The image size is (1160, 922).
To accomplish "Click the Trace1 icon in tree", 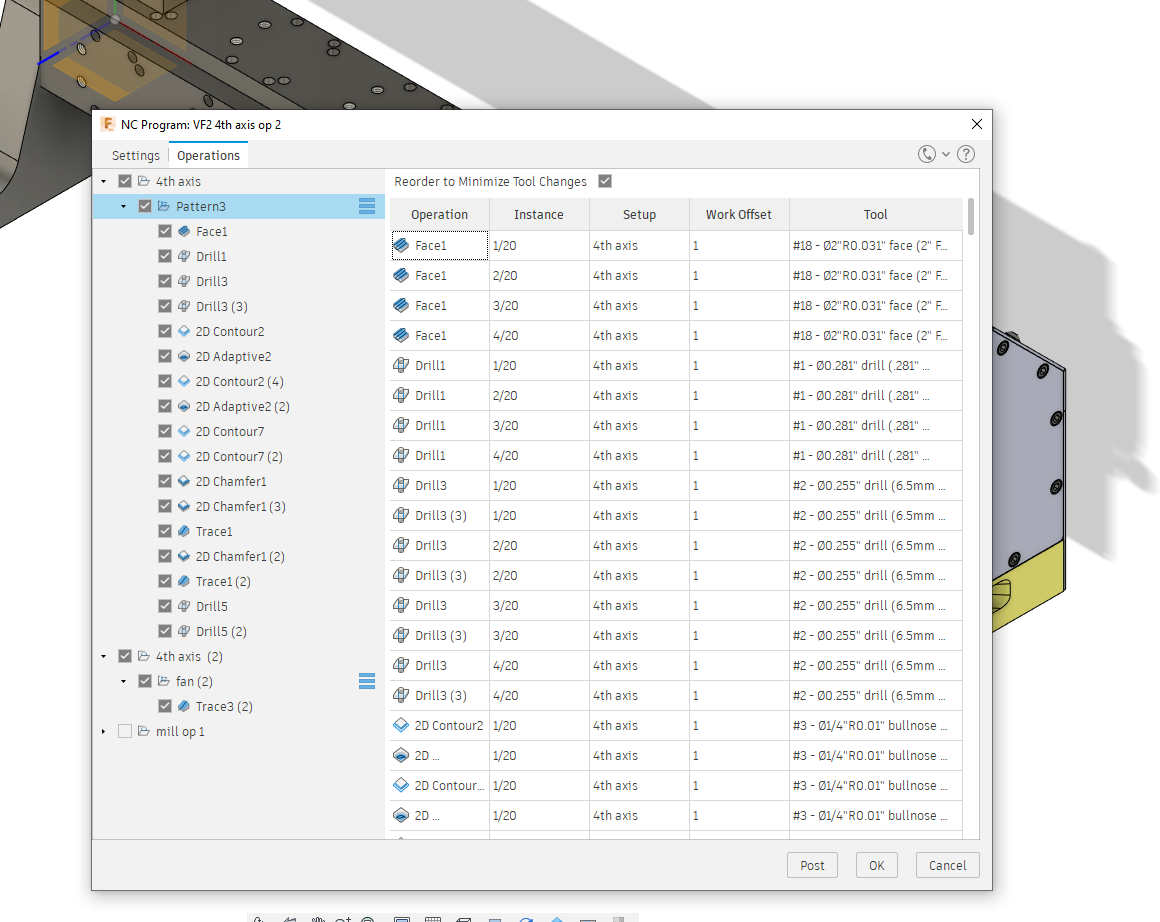I will pyautogui.click(x=184, y=531).
